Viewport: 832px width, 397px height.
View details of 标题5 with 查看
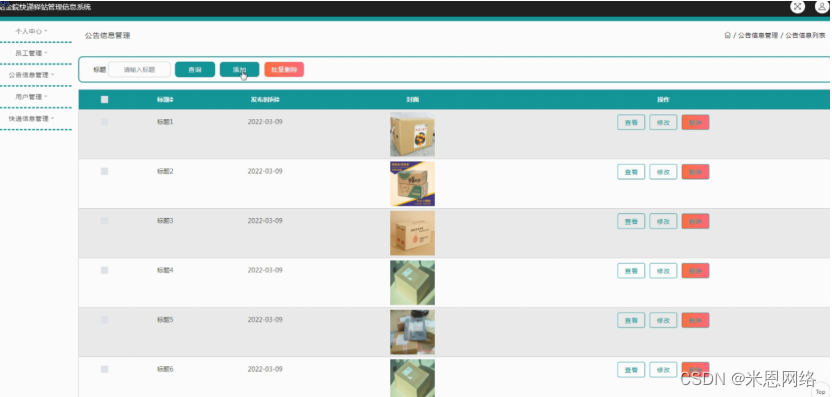click(631, 320)
